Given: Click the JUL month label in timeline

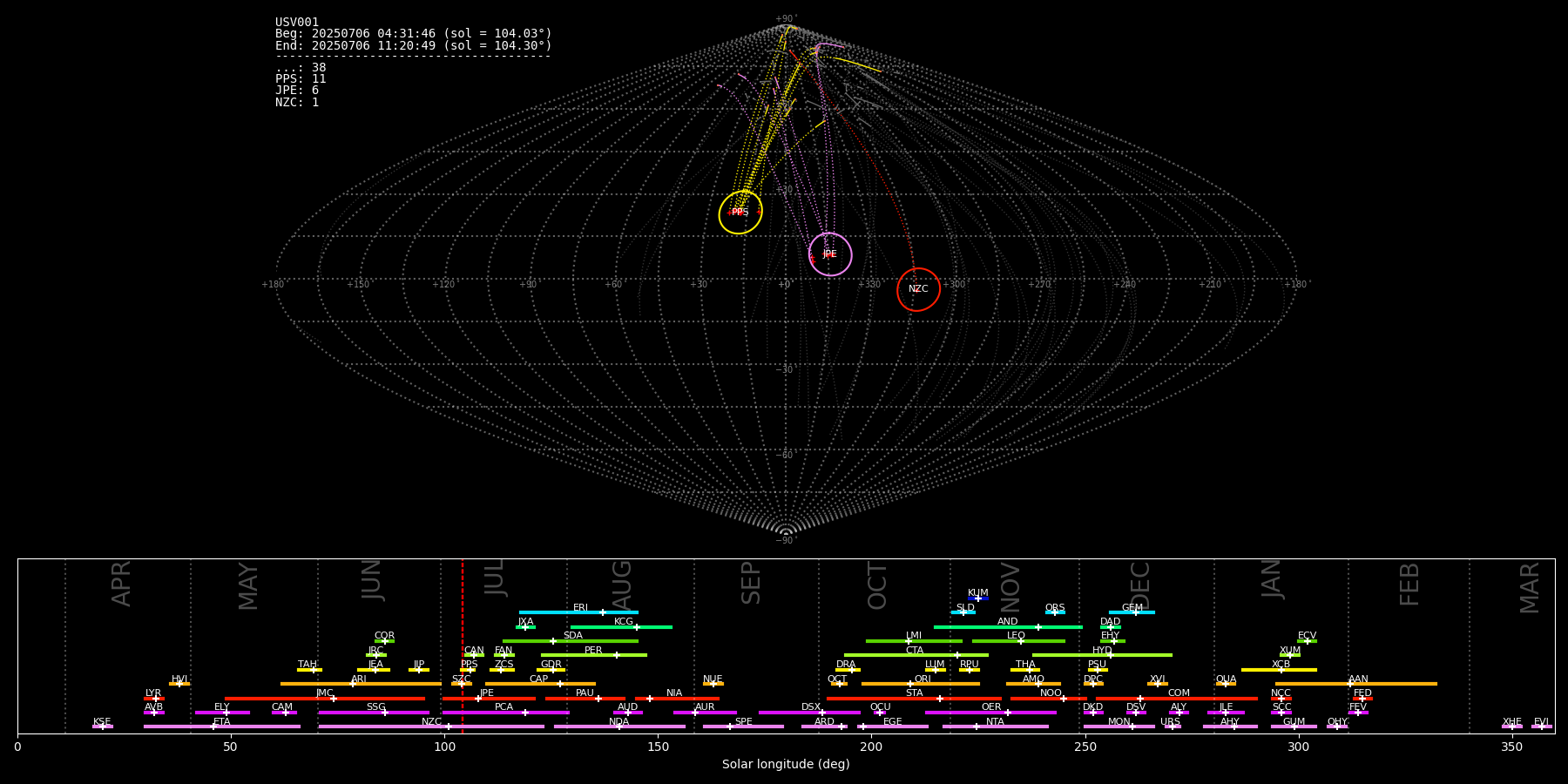Looking at the screenshot, I should tap(495, 578).
